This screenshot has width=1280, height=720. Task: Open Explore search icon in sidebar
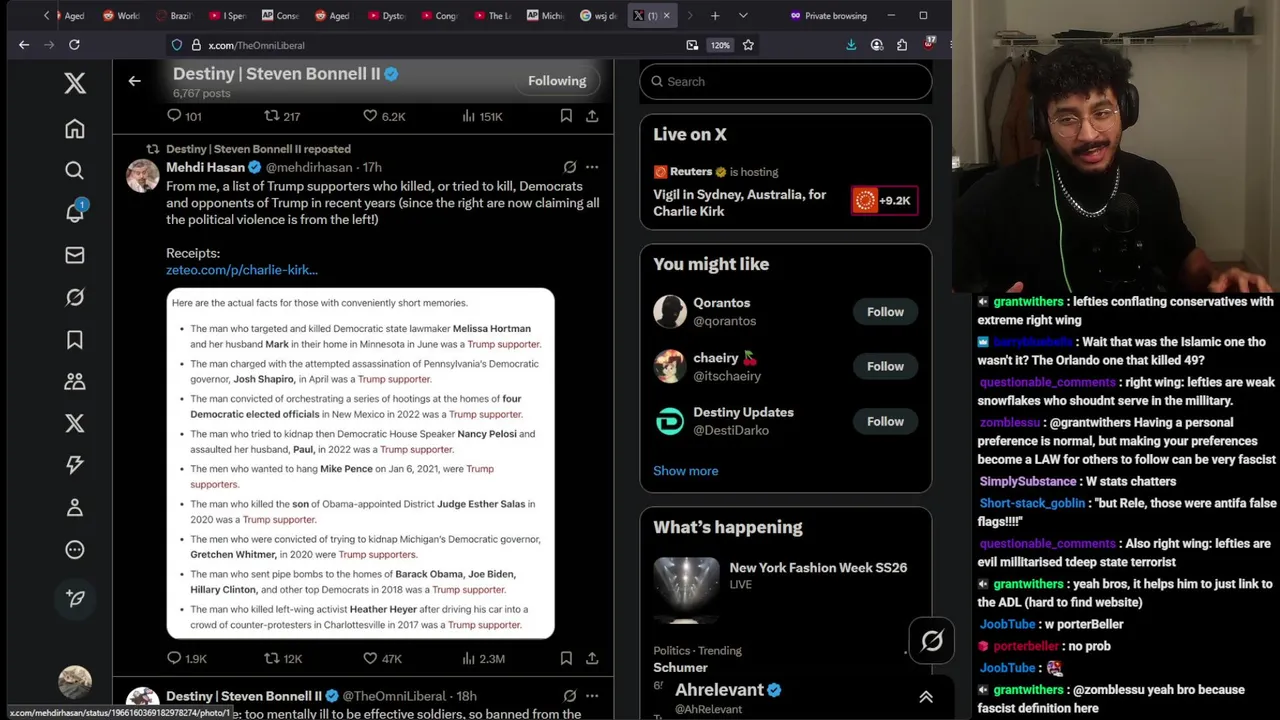(75, 171)
